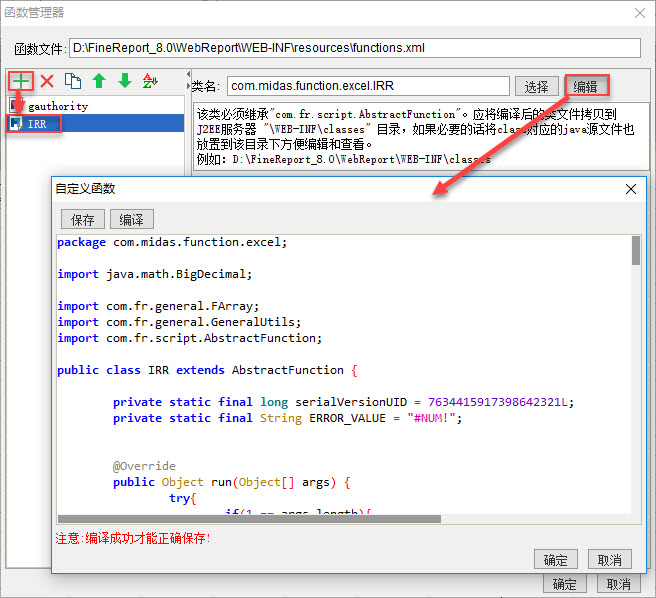
Task: Click 取消 in the 自定义函数 dialog
Action: coord(610,560)
